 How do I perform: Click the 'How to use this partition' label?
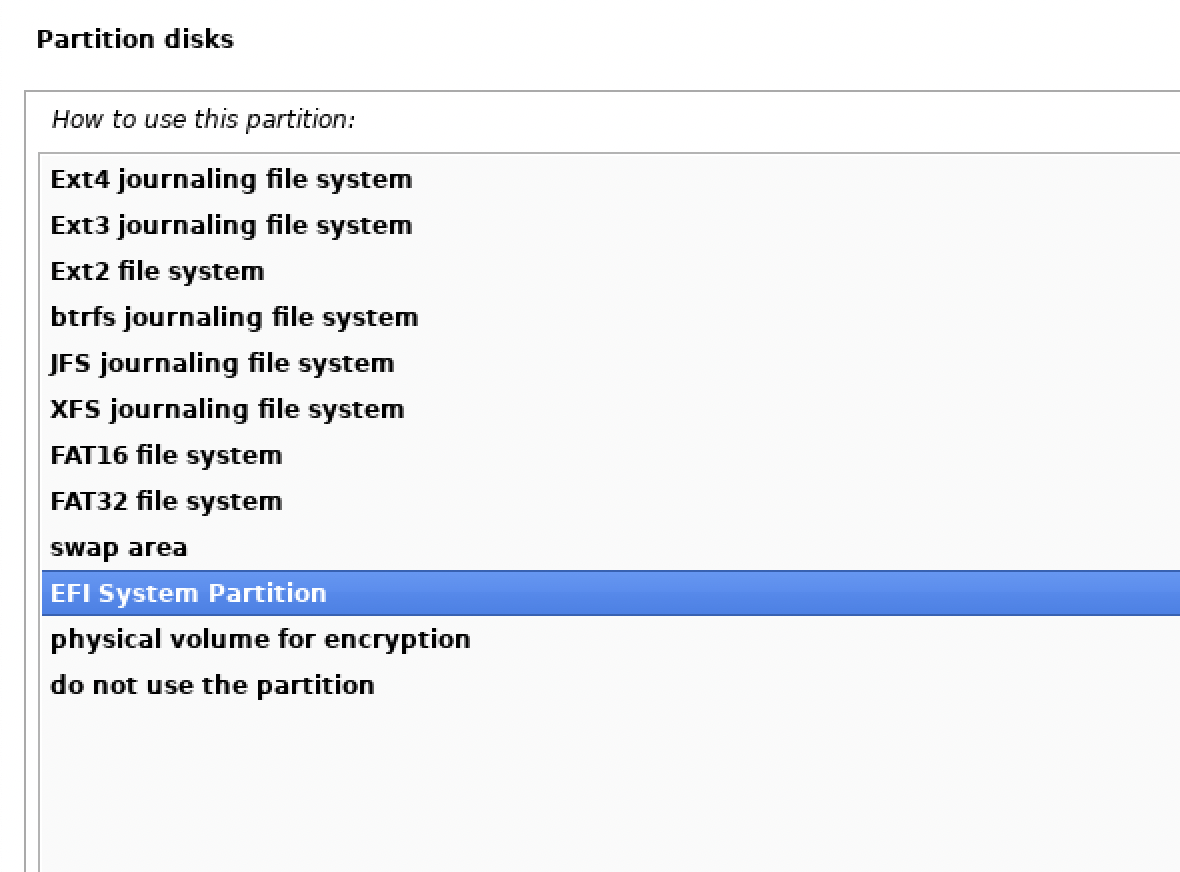pos(203,120)
